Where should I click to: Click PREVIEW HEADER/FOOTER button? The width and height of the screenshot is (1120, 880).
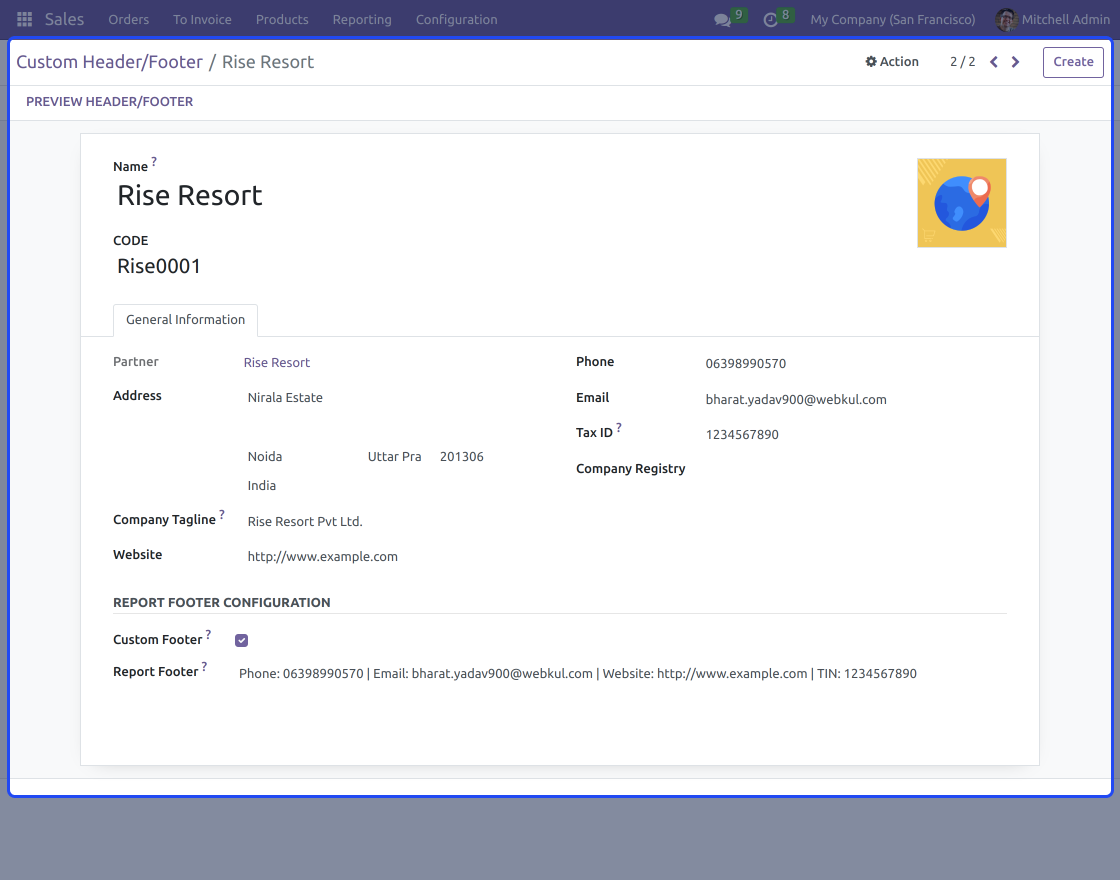[109, 101]
